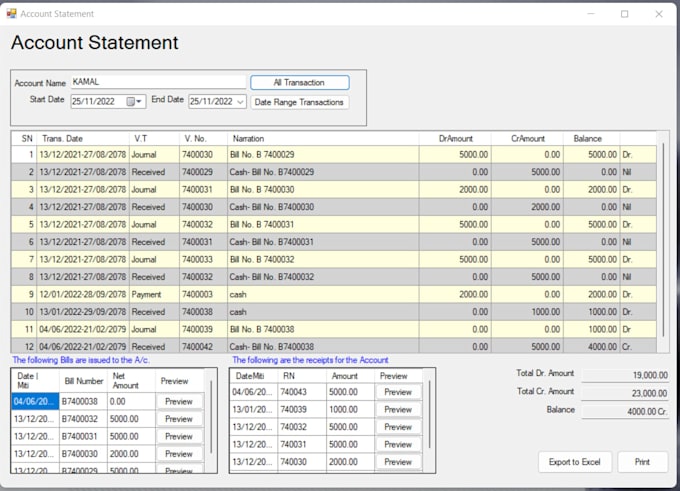This screenshot has height=491, width=680.
Task: Select the Received row voucher 7400038
Action: [333, 312]
